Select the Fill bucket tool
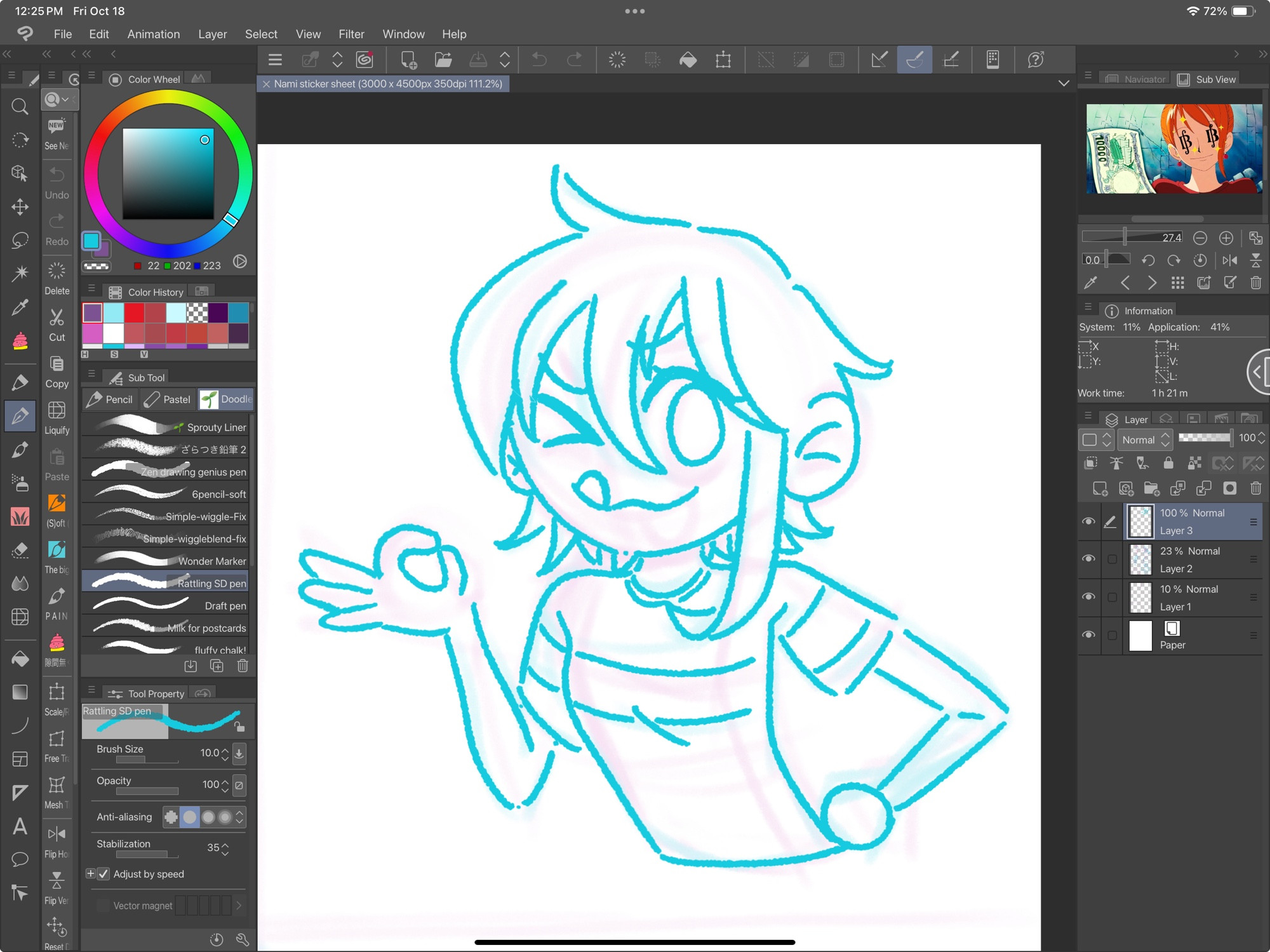The width and height of the screenshot is (1270, 952). coord(20,659)
